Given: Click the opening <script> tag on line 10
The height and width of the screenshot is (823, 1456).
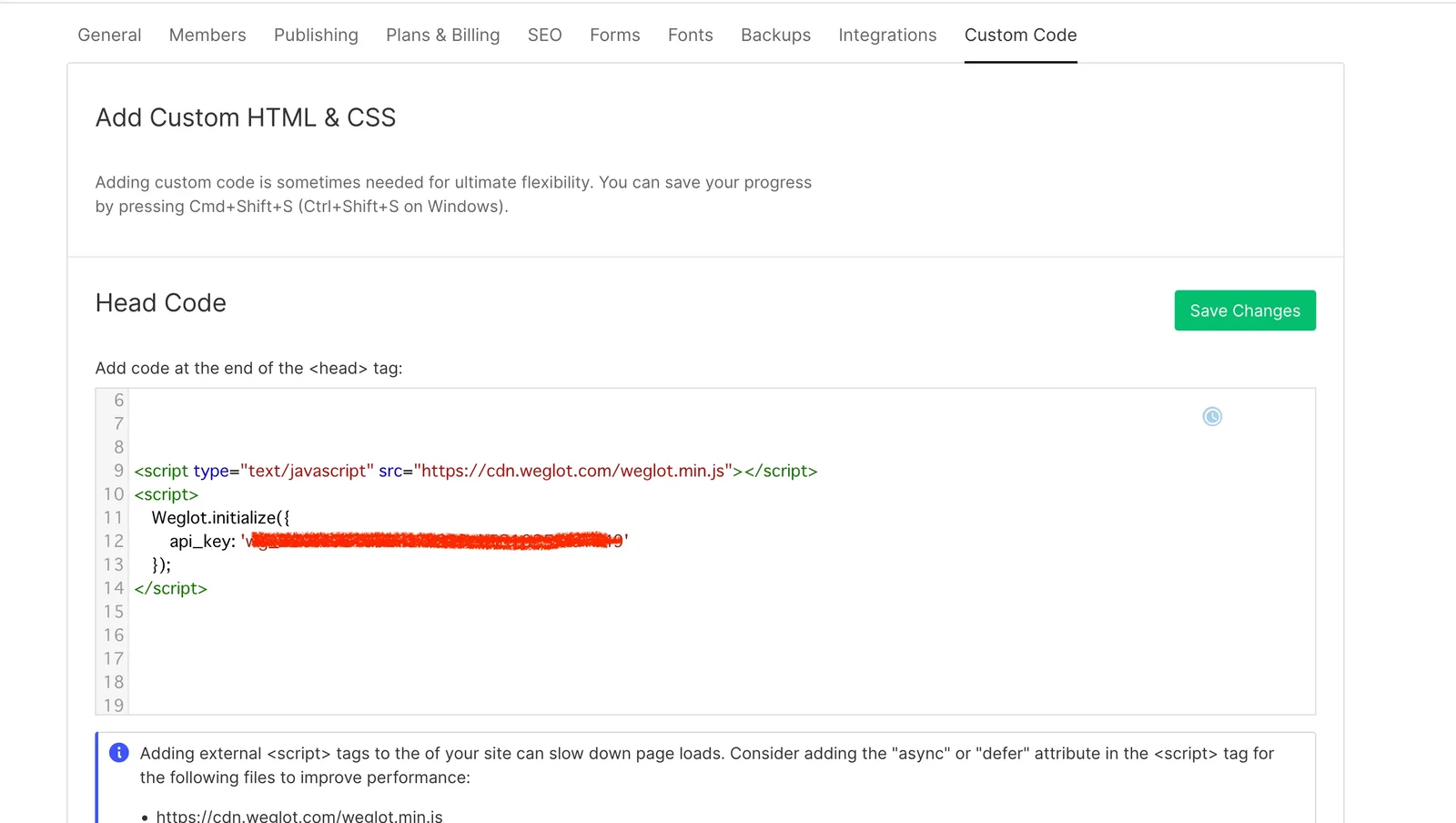Looking at the screenshot, I should pos(166,494).
